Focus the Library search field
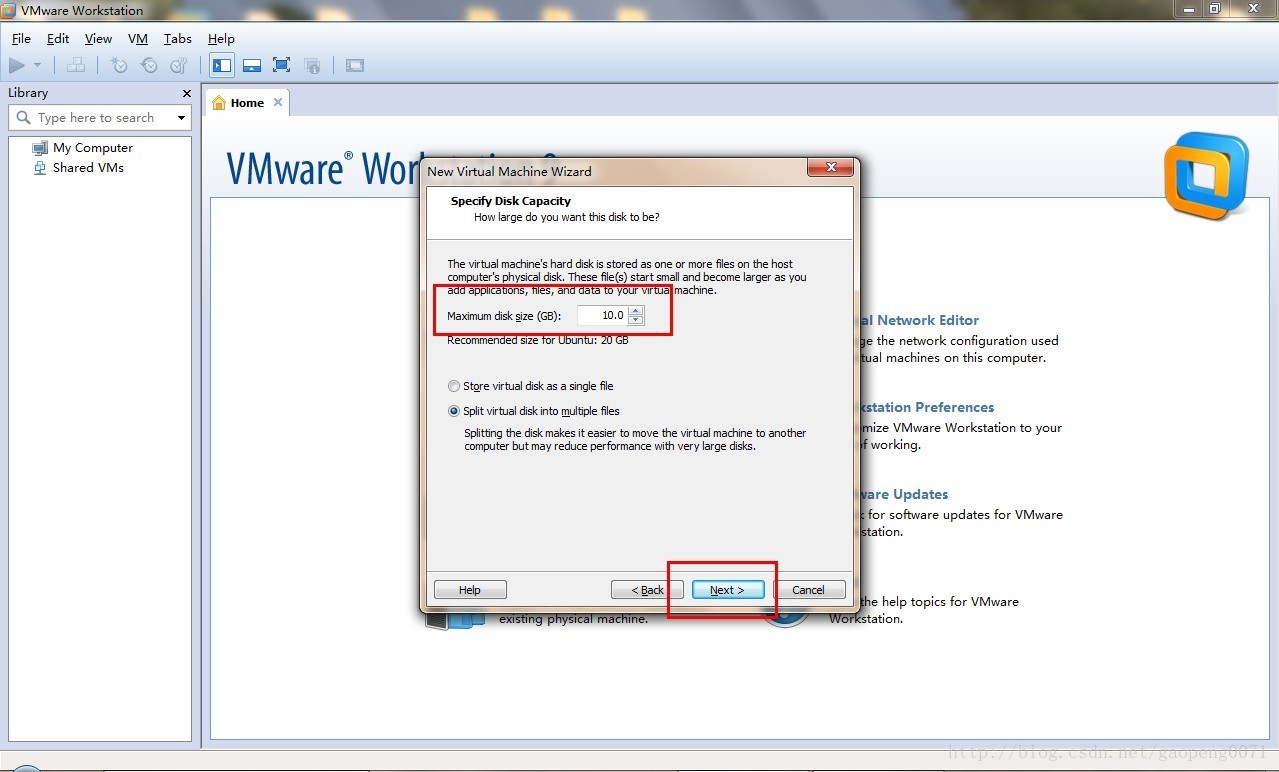The height and width of the screenshot is (772, 1279). 100,117
